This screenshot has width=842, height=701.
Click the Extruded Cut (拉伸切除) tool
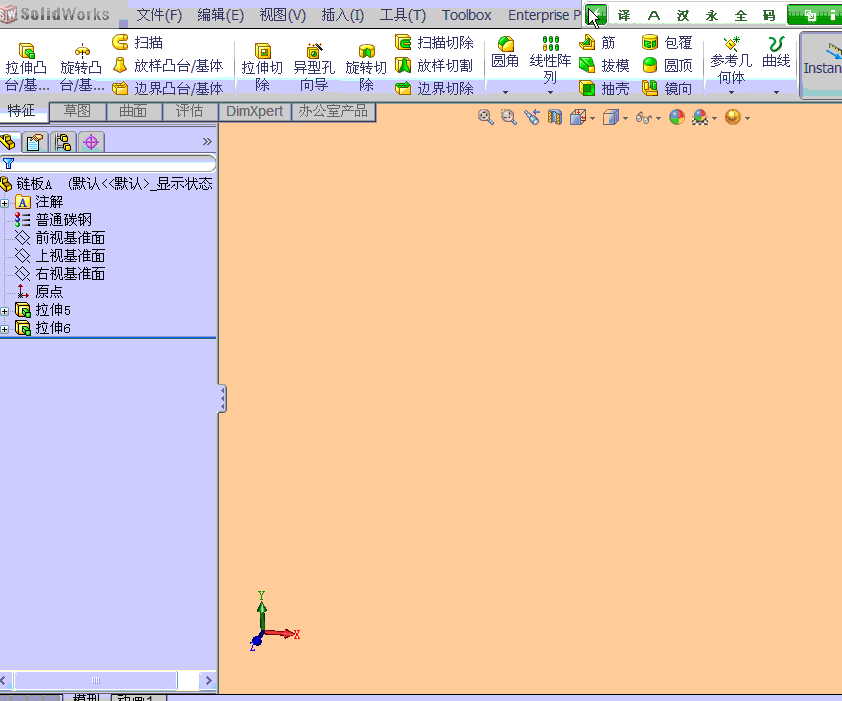[x=262, y=67]
